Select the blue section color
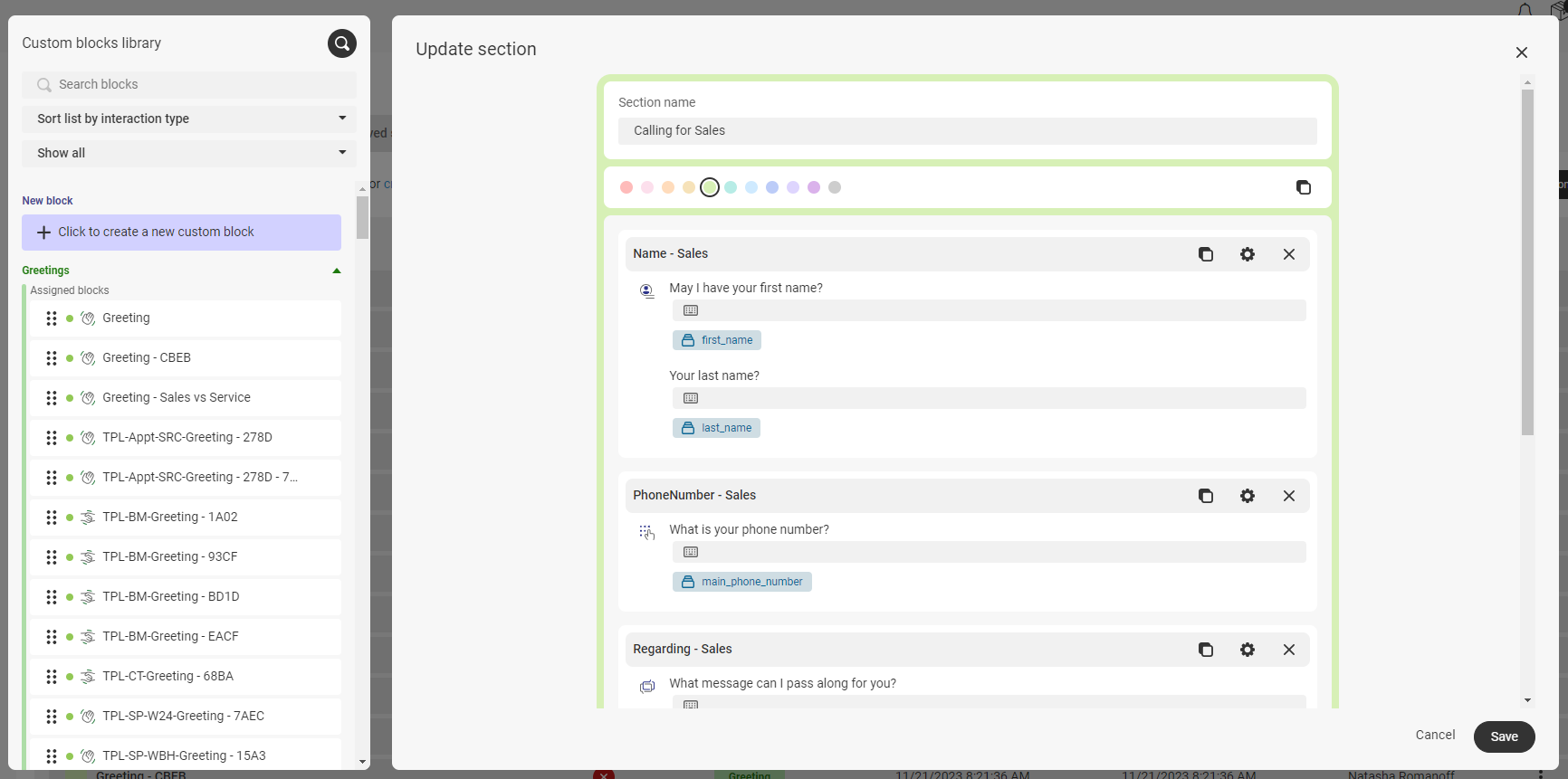1568x779 pixels. [x=772, y=187]
